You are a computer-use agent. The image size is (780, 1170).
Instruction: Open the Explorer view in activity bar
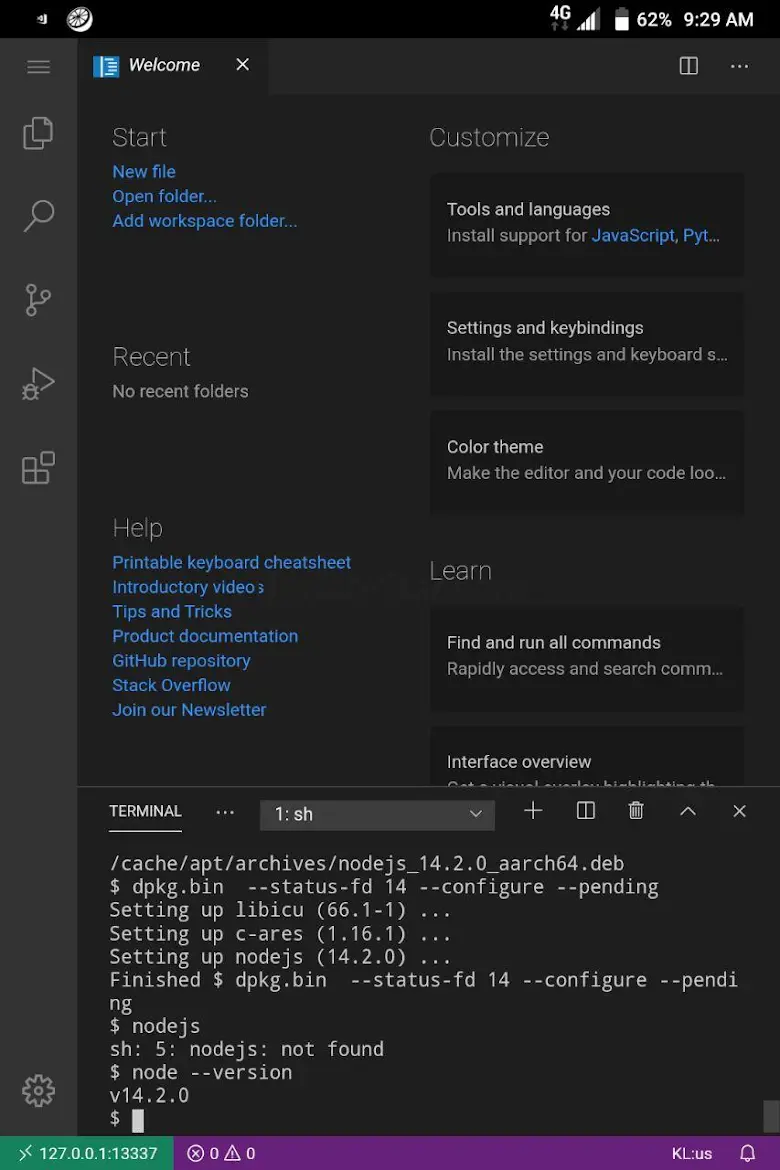[38, 134]
